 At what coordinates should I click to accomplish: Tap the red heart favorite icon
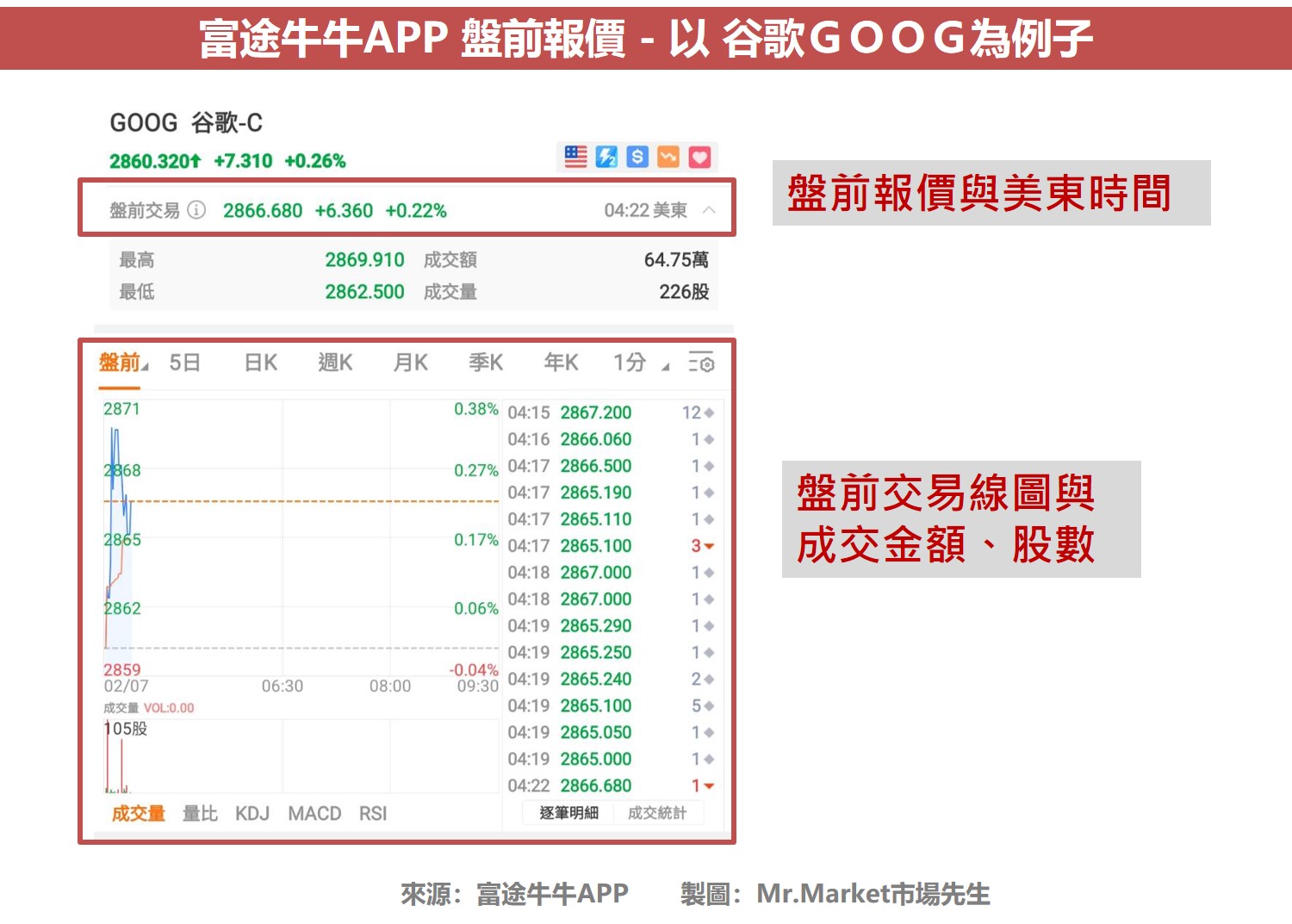point(699,157)
